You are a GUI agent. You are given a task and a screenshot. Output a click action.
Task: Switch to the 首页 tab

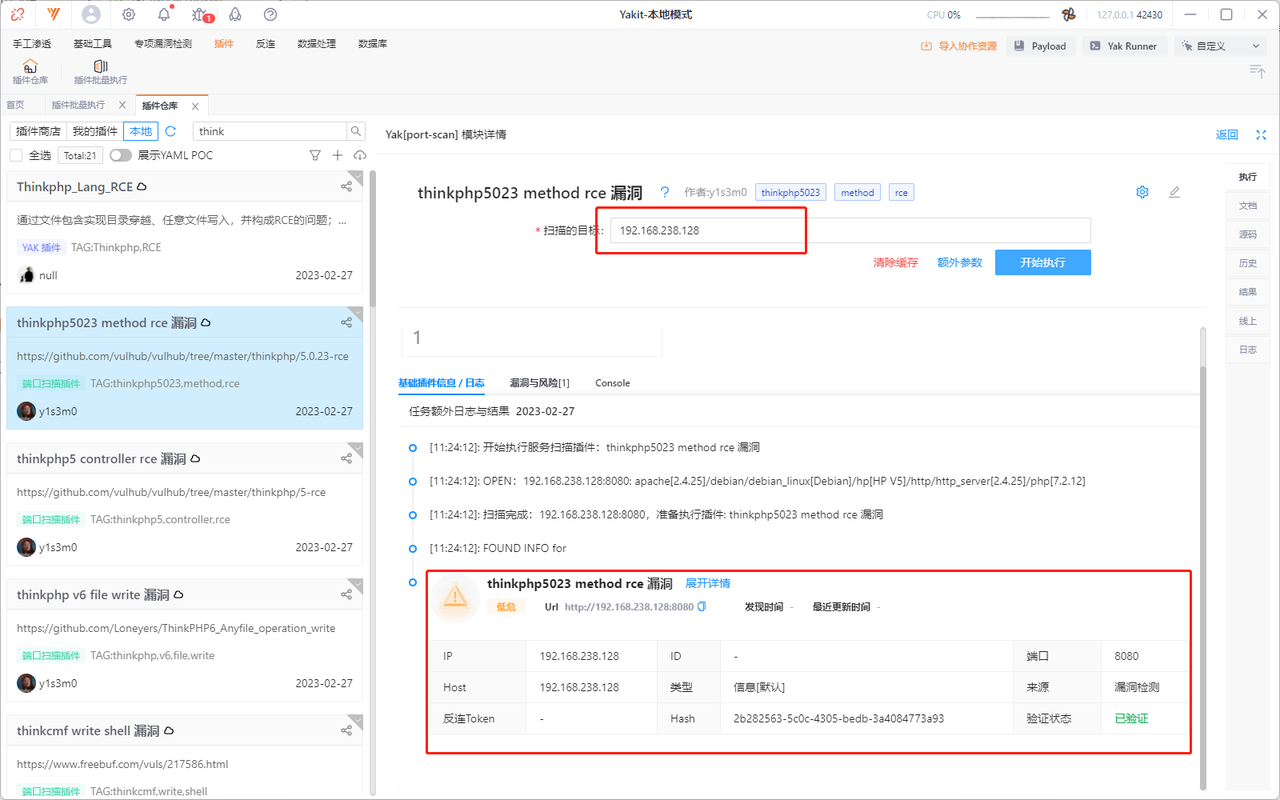pyautogui.click(x=15, y=105)
